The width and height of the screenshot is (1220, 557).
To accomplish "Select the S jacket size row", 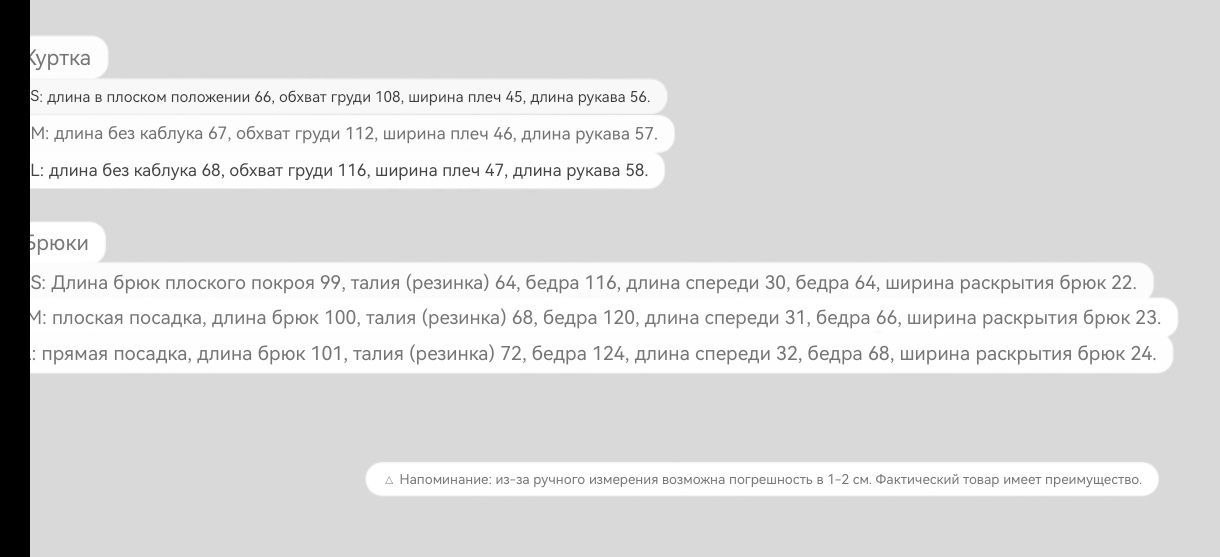I will click(348, 97).
